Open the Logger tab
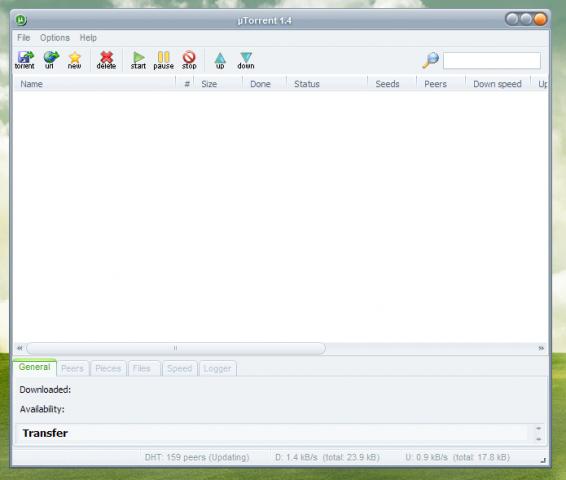 point(217,368)
